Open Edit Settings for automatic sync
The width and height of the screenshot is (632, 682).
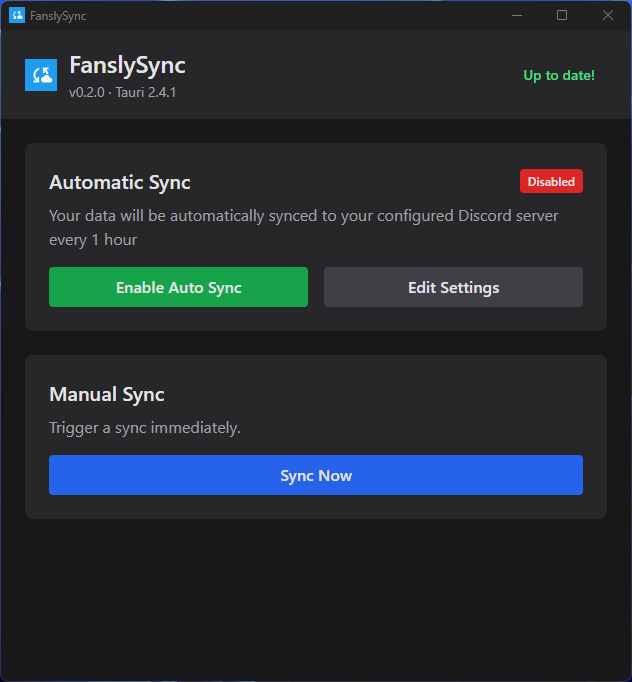pyautogui.click(x=453, y=287)
